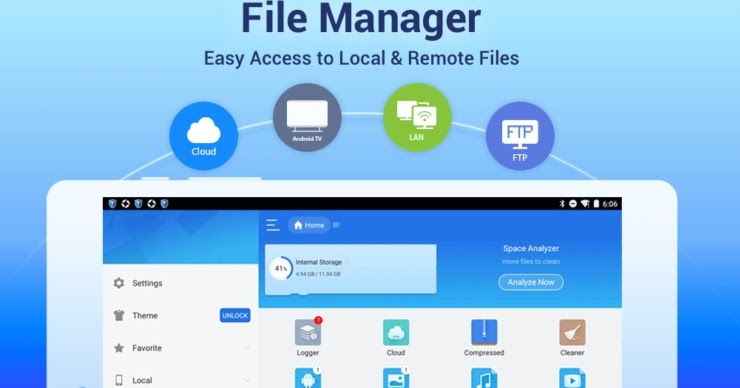The height and width of the screenshot is (388, 740).
Task: Open Theme in the sidebar
Action: pos(181,315)
